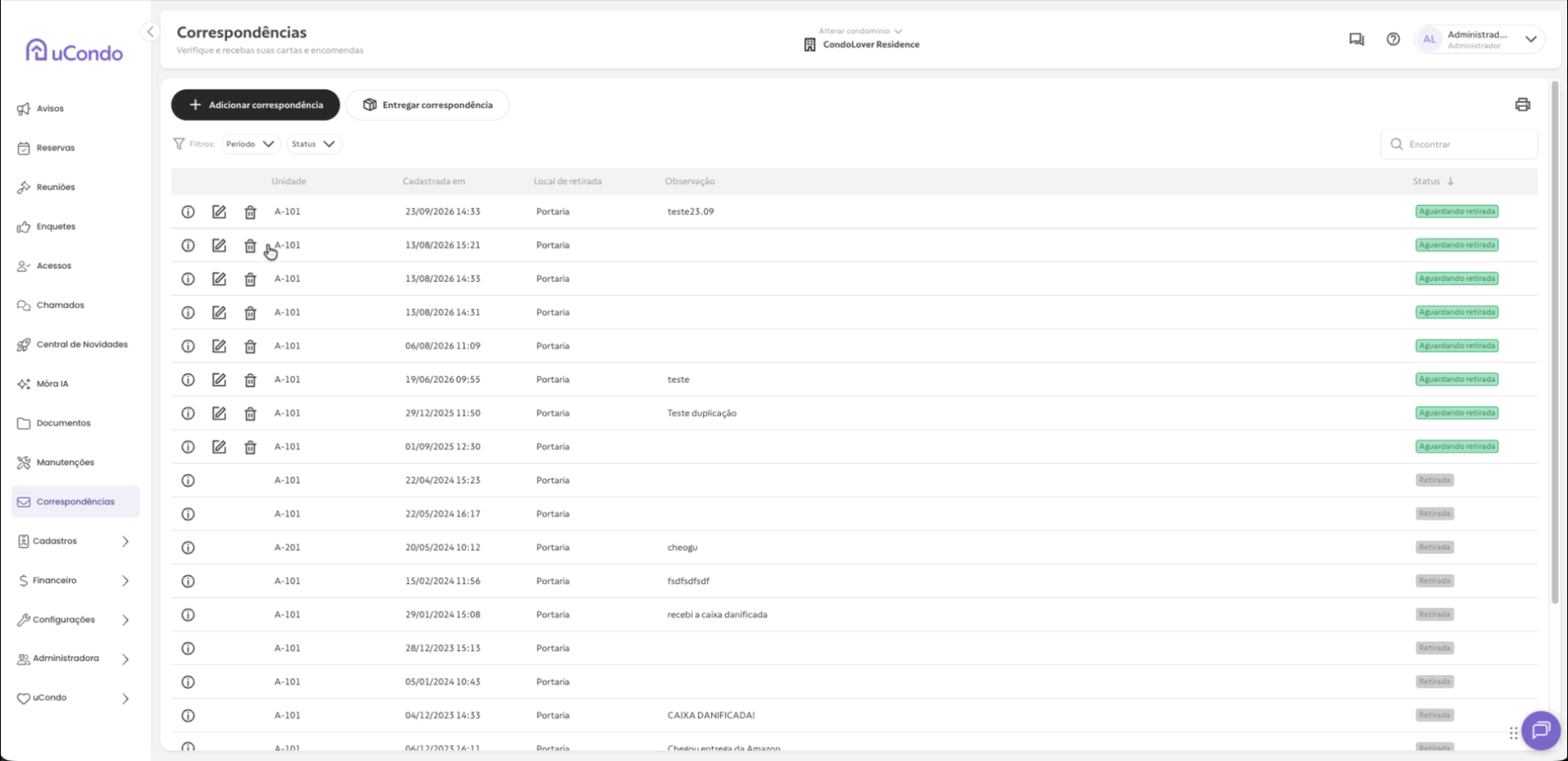Edit the Teste duplicação correspondence

point(219,413)
